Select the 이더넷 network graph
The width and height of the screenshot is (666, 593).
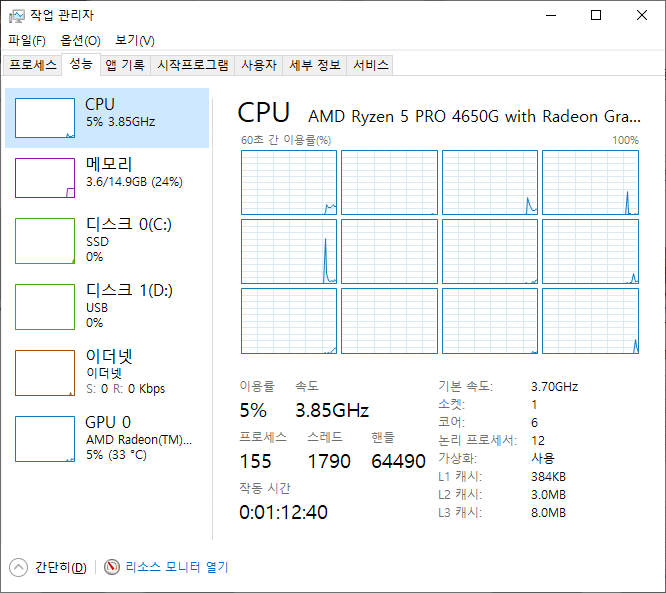[x=45, y=372]
